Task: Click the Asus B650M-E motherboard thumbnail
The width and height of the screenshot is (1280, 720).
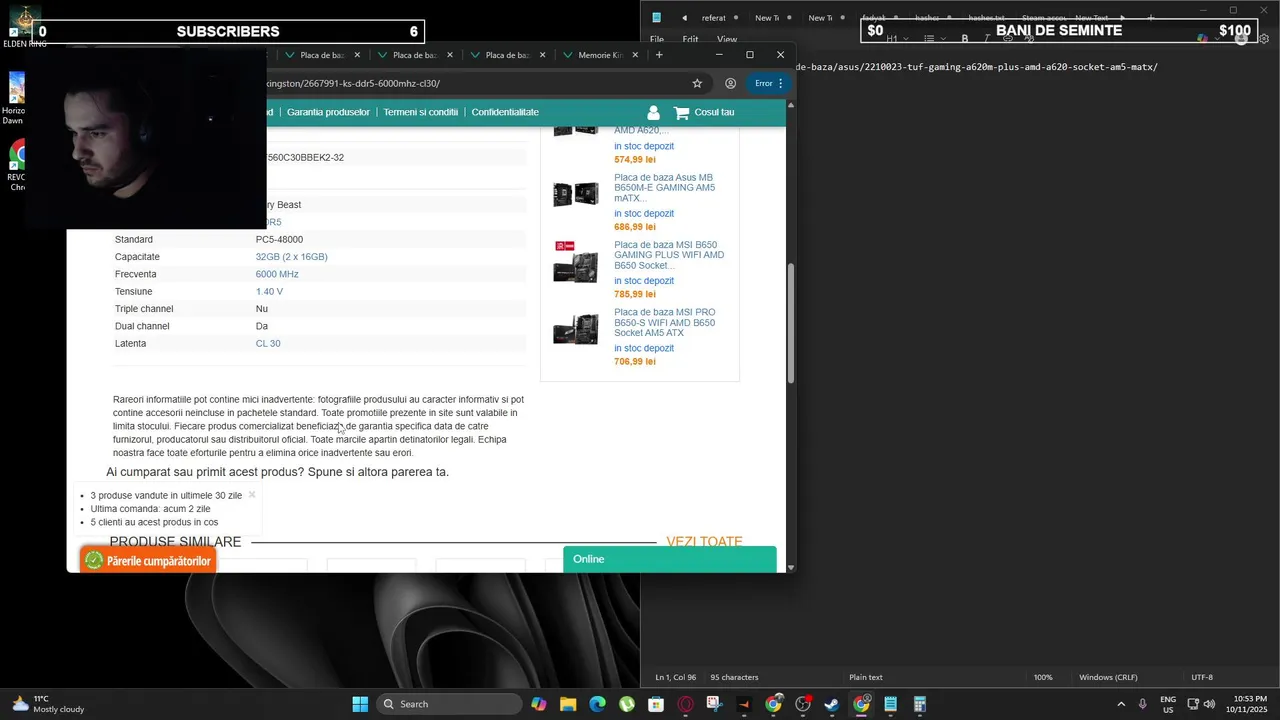Action: coord(576,194)
